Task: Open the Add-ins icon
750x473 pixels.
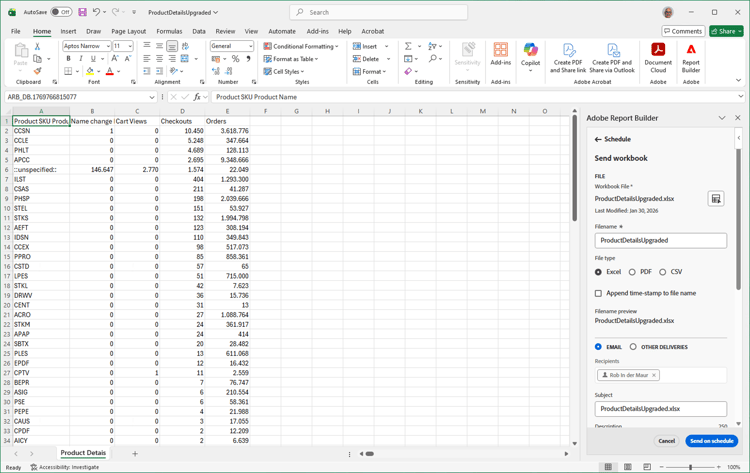Action: click(500, 54)
